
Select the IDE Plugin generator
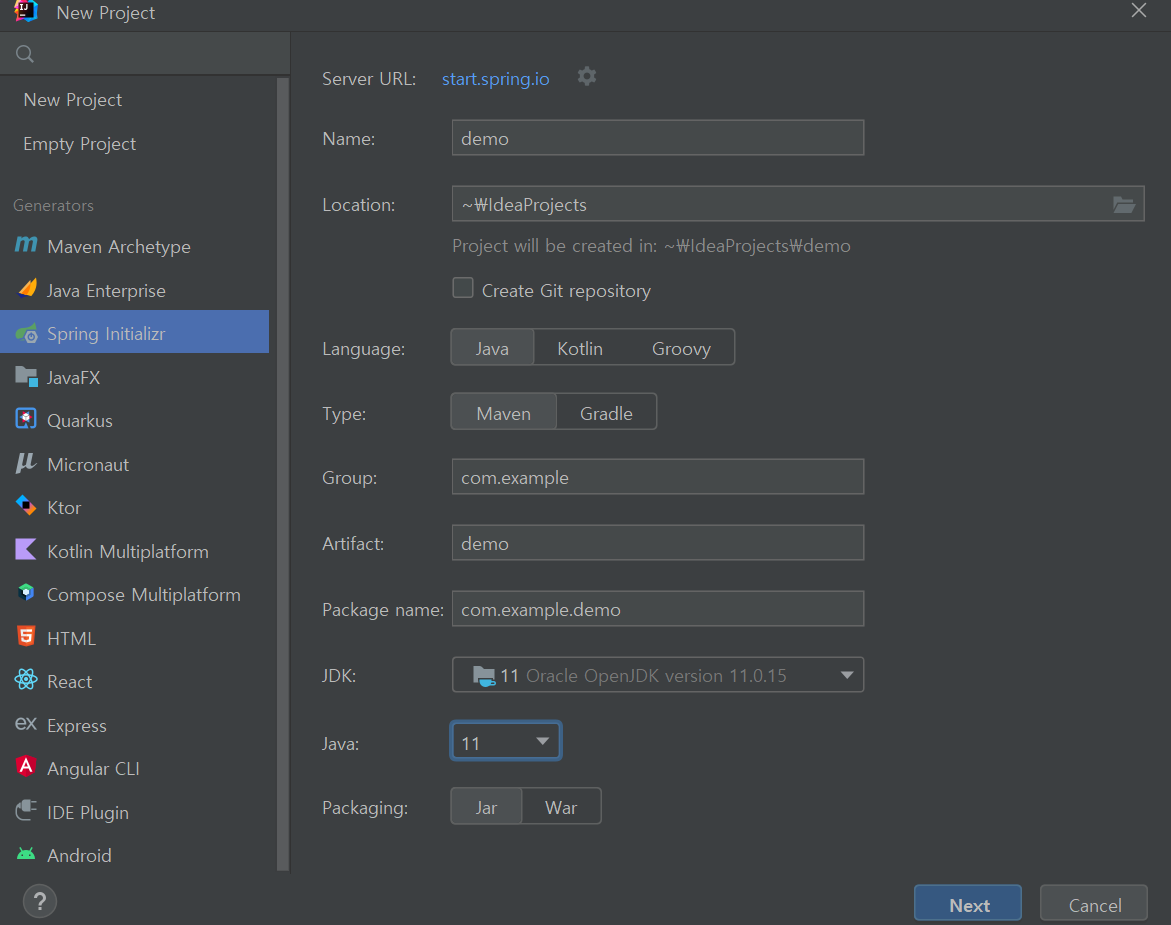pyautogui.click(x=134, y=812)
